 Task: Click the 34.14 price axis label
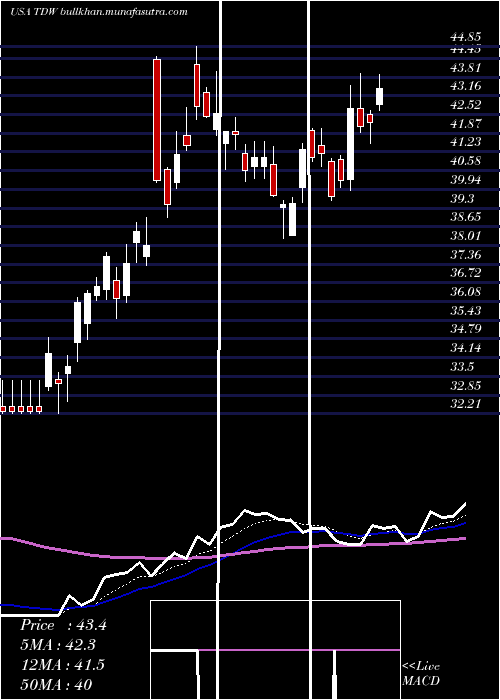[466, 348]
